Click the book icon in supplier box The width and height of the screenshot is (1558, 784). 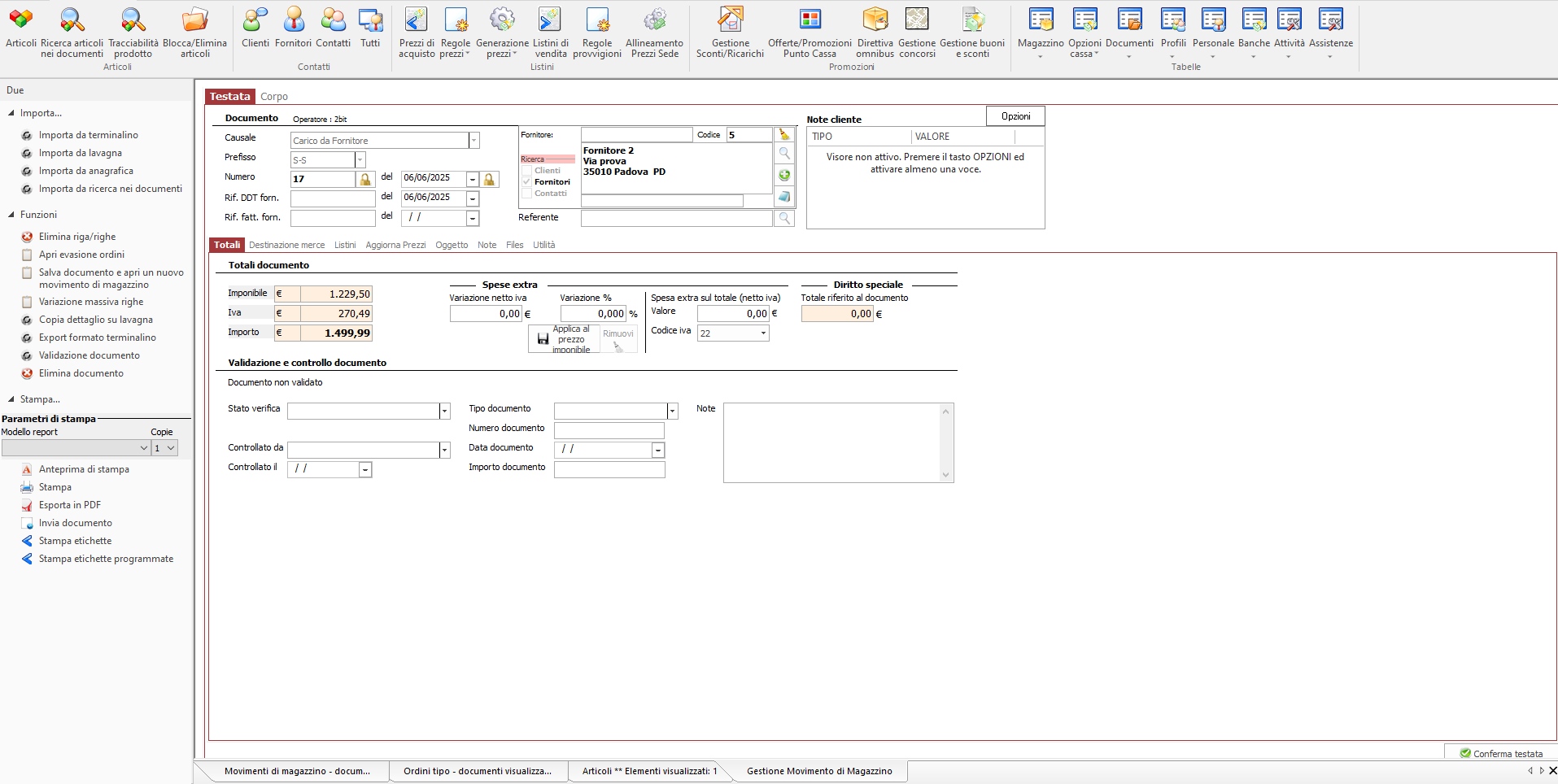click(x=784, y=196)
